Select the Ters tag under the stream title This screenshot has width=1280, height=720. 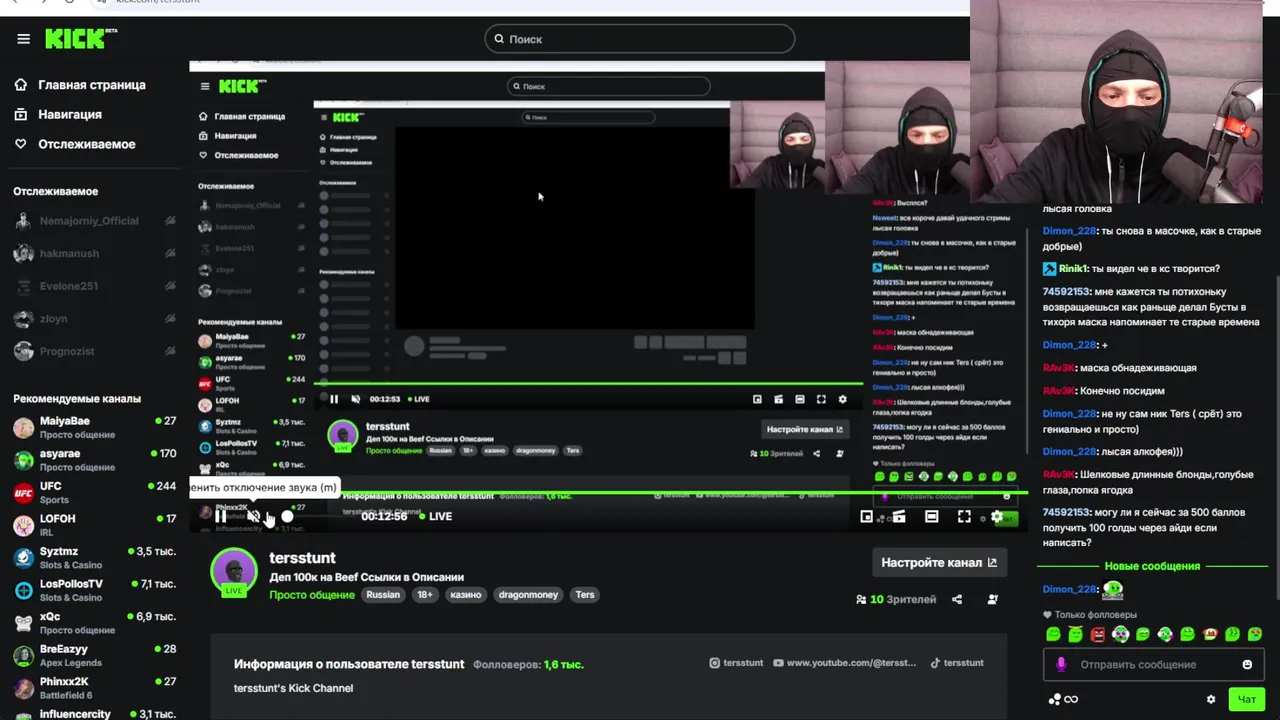(x=585, y=595)
